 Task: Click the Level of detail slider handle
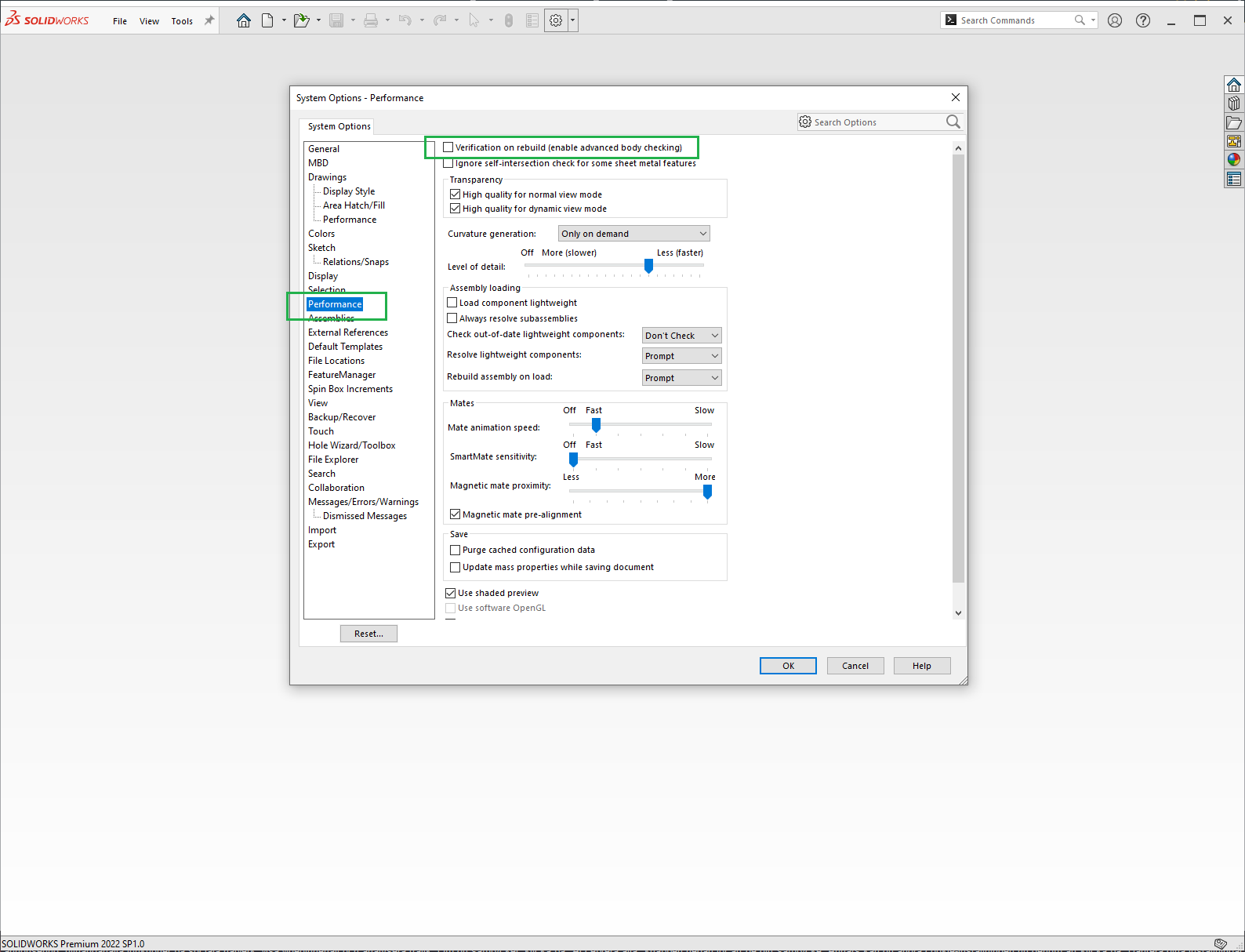[648, 266]
